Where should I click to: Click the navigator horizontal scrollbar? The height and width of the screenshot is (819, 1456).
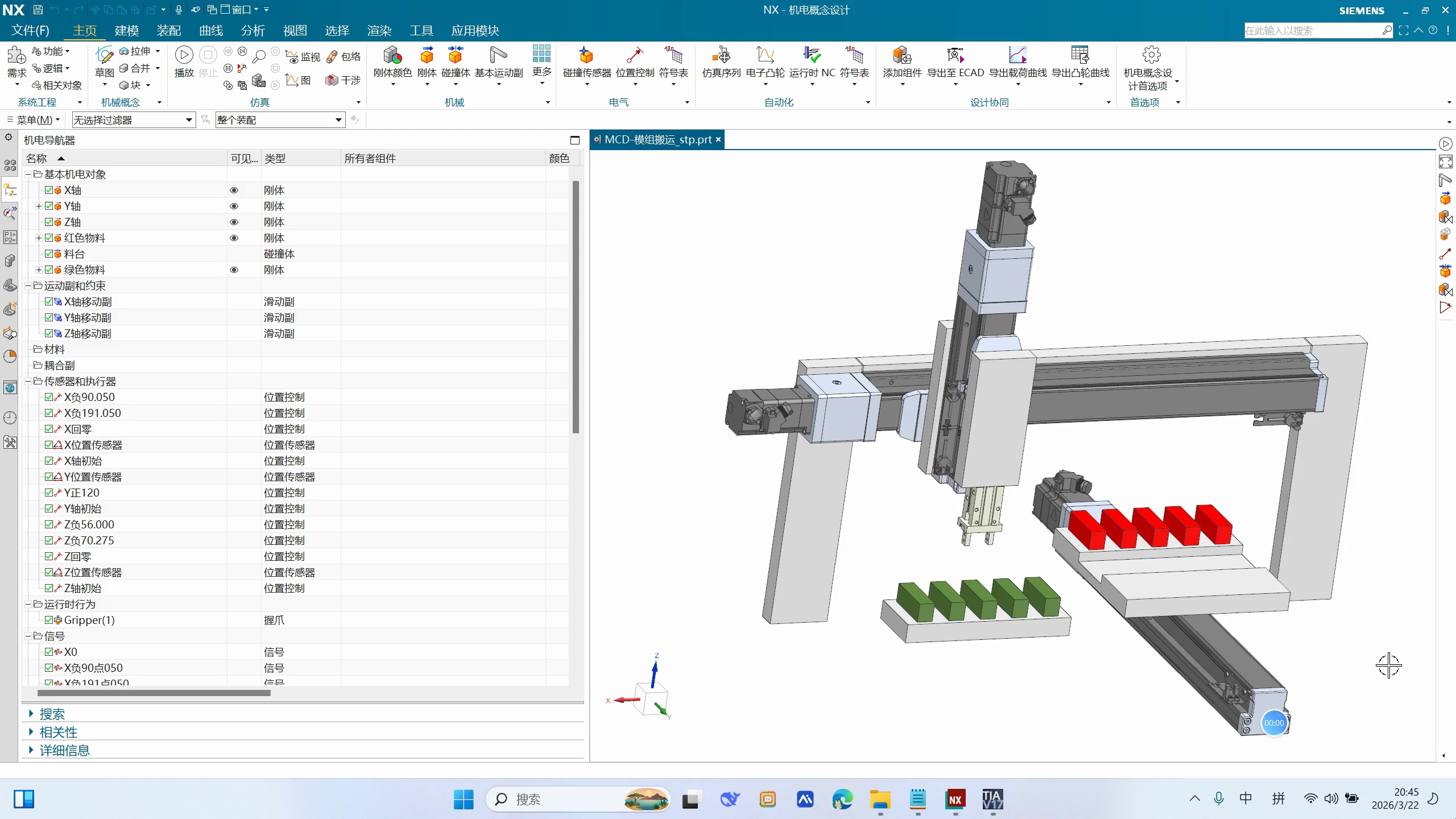tap(154, 693)
